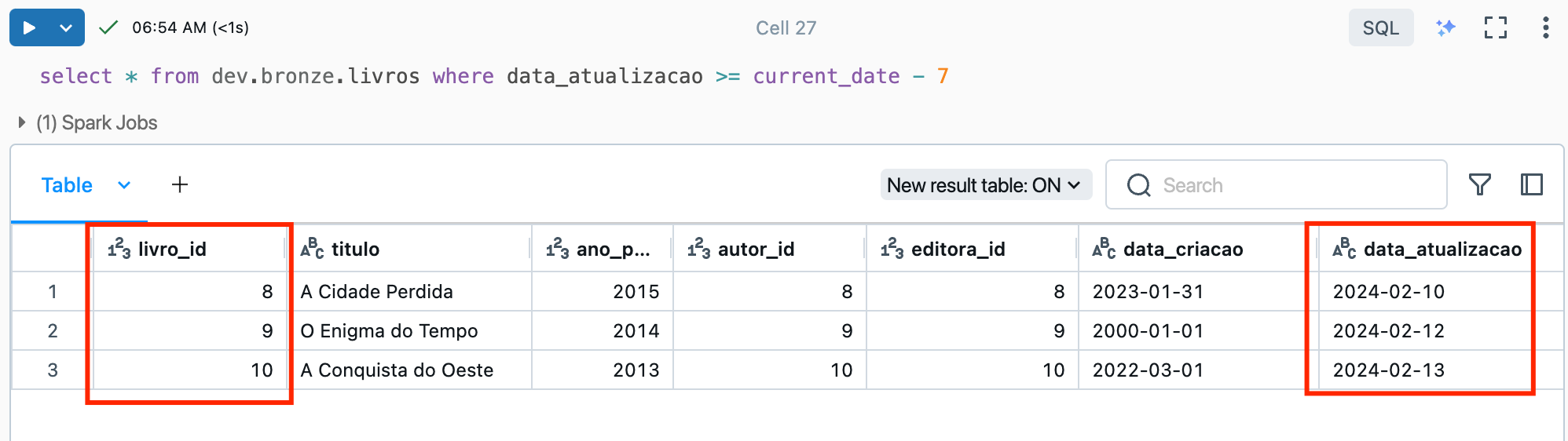Expand the Spark Jobs section
The height and width of the screenshot is (441, 1568).
88,122
